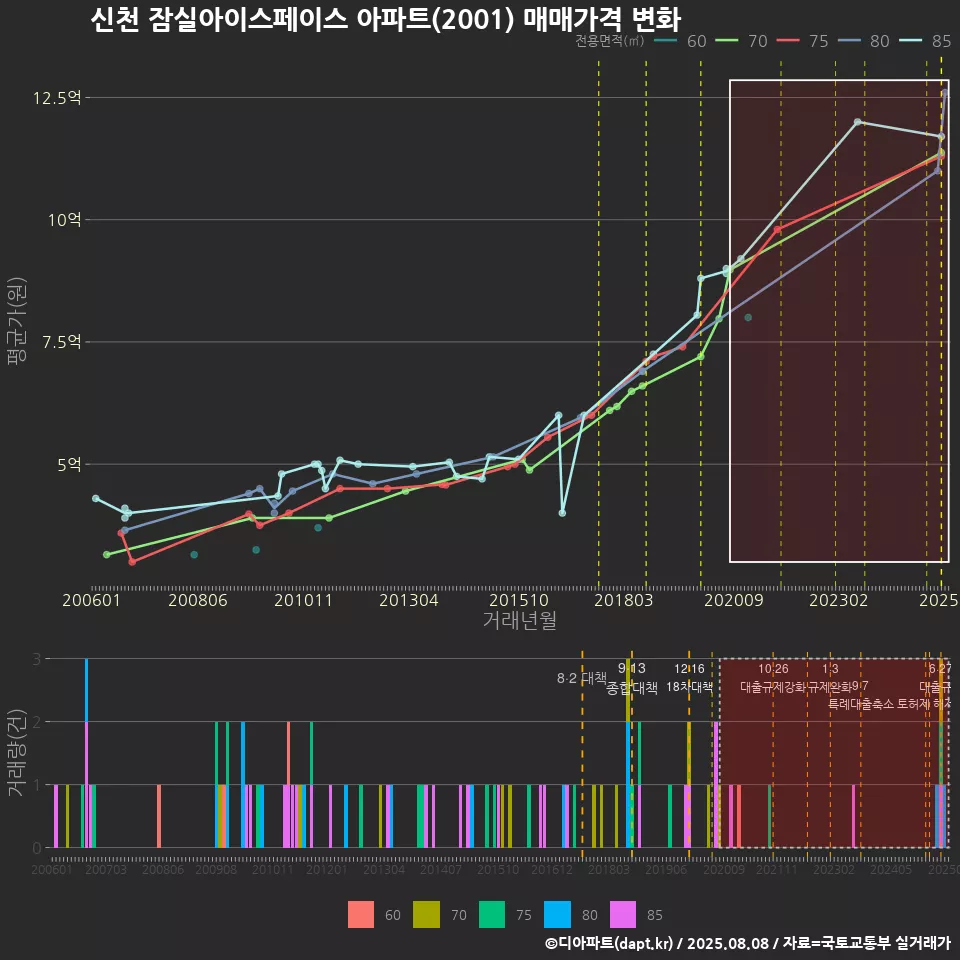Click the 7.5억 y-axis label

(x=62, y=342)
